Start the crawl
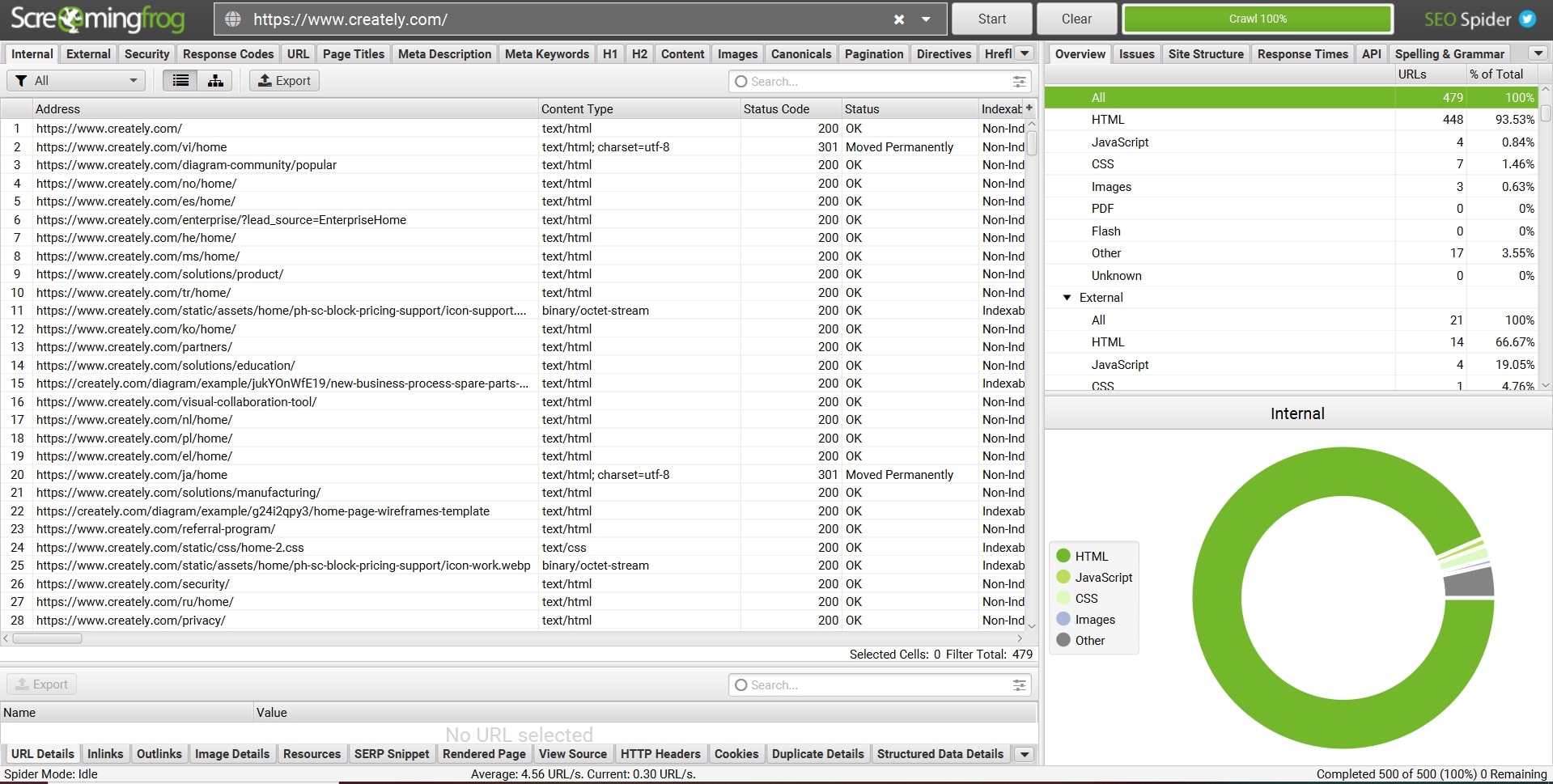The width and height of the screenshot is (1553, 784). pos(991,19)
